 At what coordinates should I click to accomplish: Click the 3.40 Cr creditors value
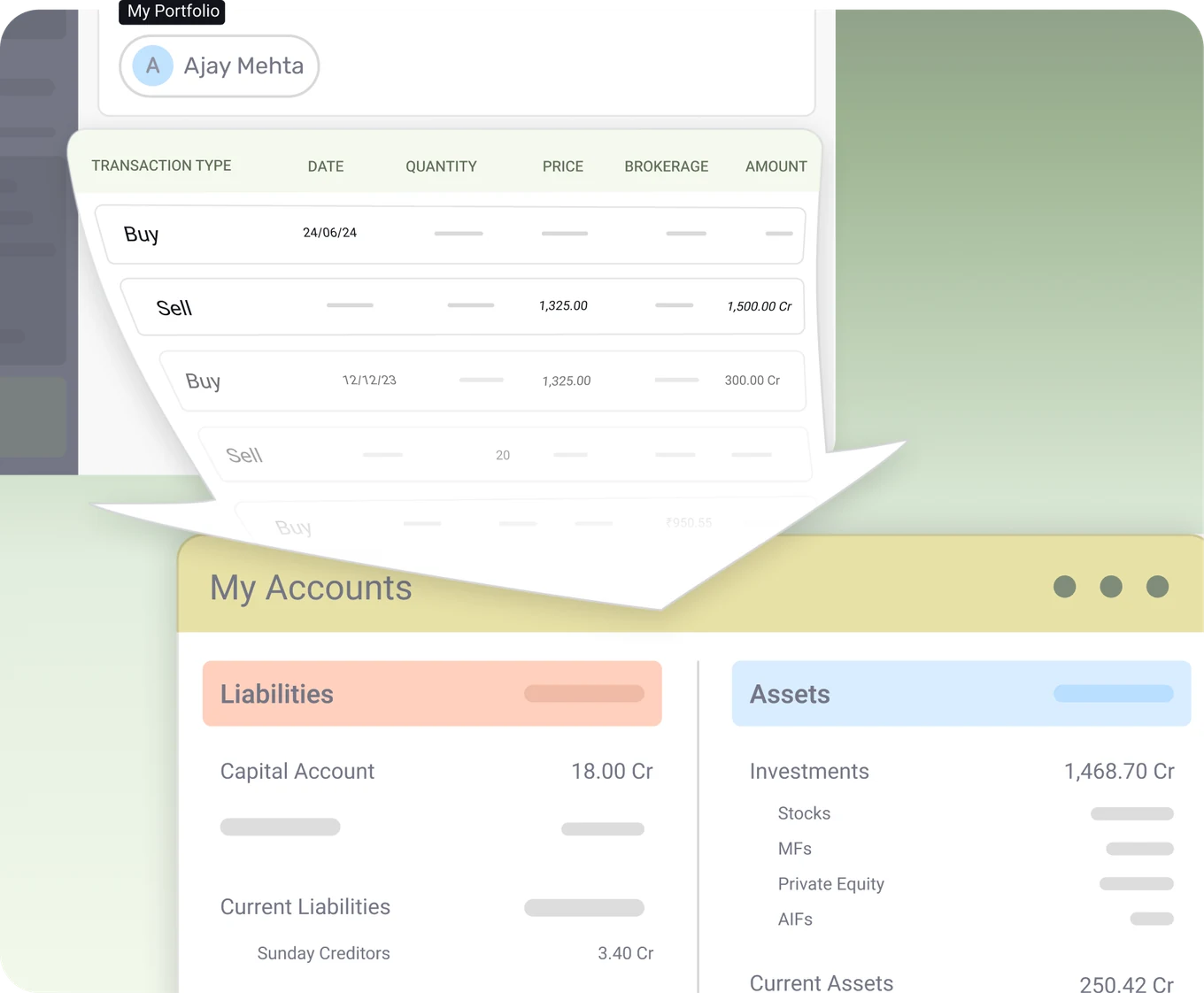626,953
